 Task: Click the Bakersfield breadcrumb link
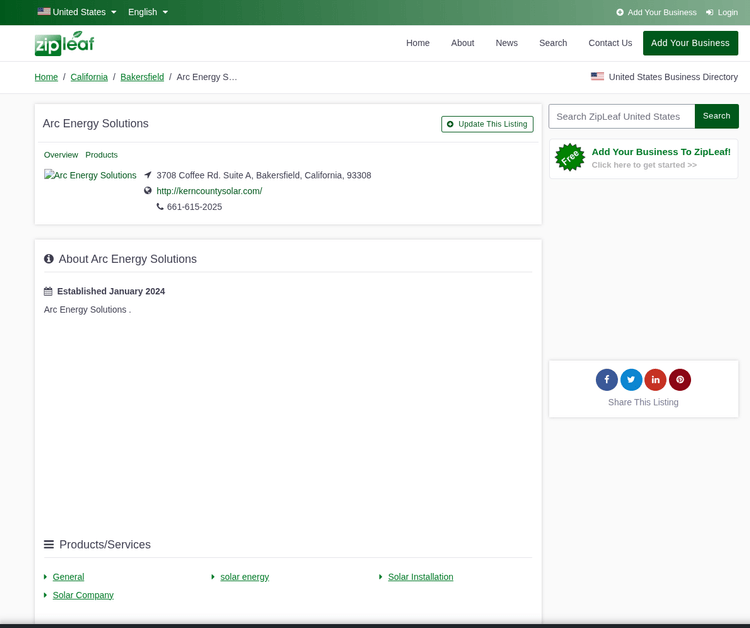[x=142, y=77]
